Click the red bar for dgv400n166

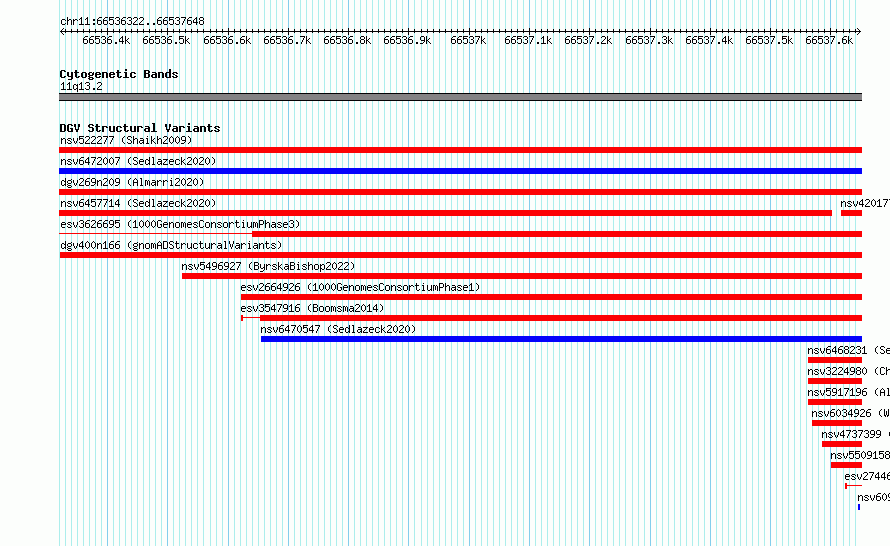click(460, 255)
